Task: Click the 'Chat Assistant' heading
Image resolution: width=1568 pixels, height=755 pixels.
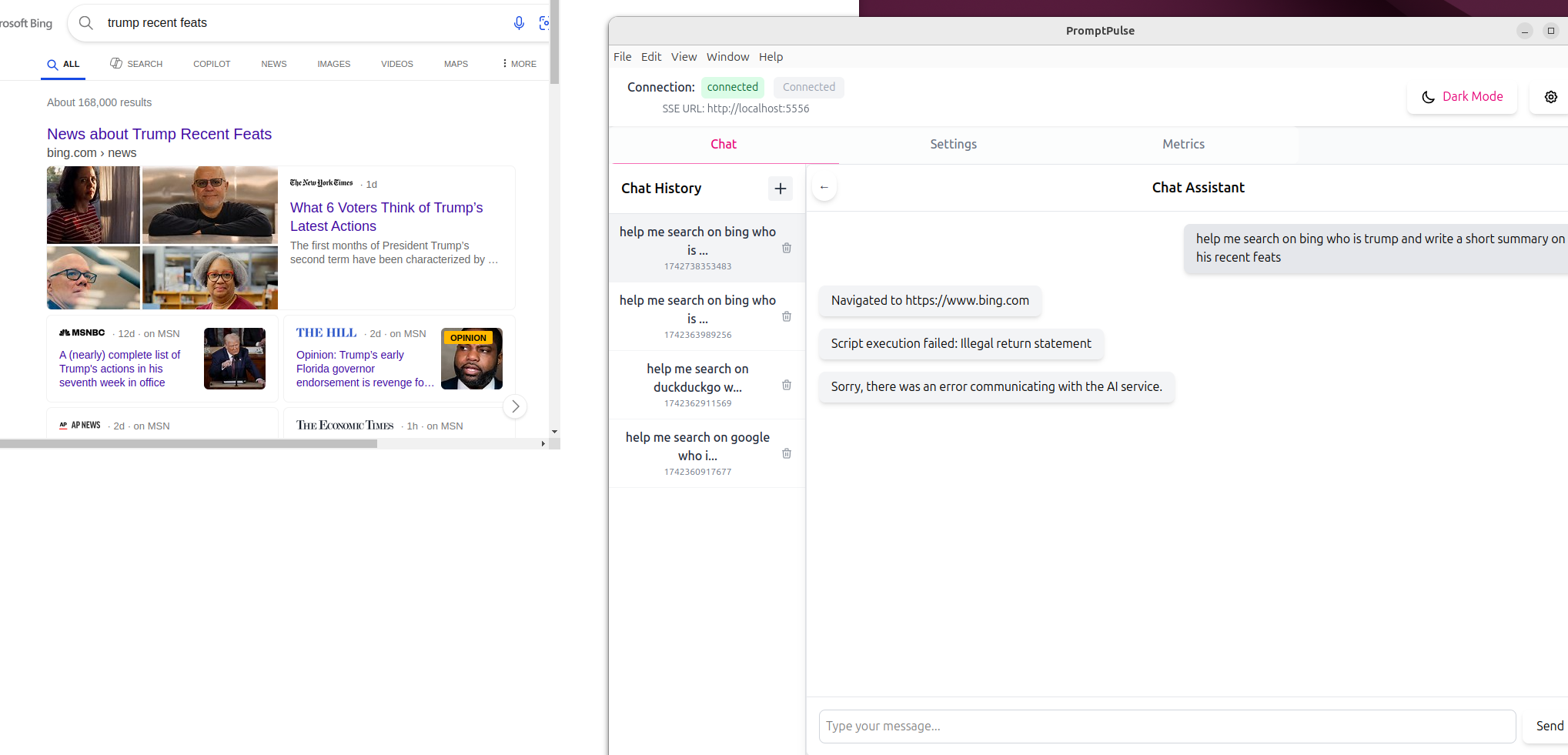Action: click(1198, 188)
